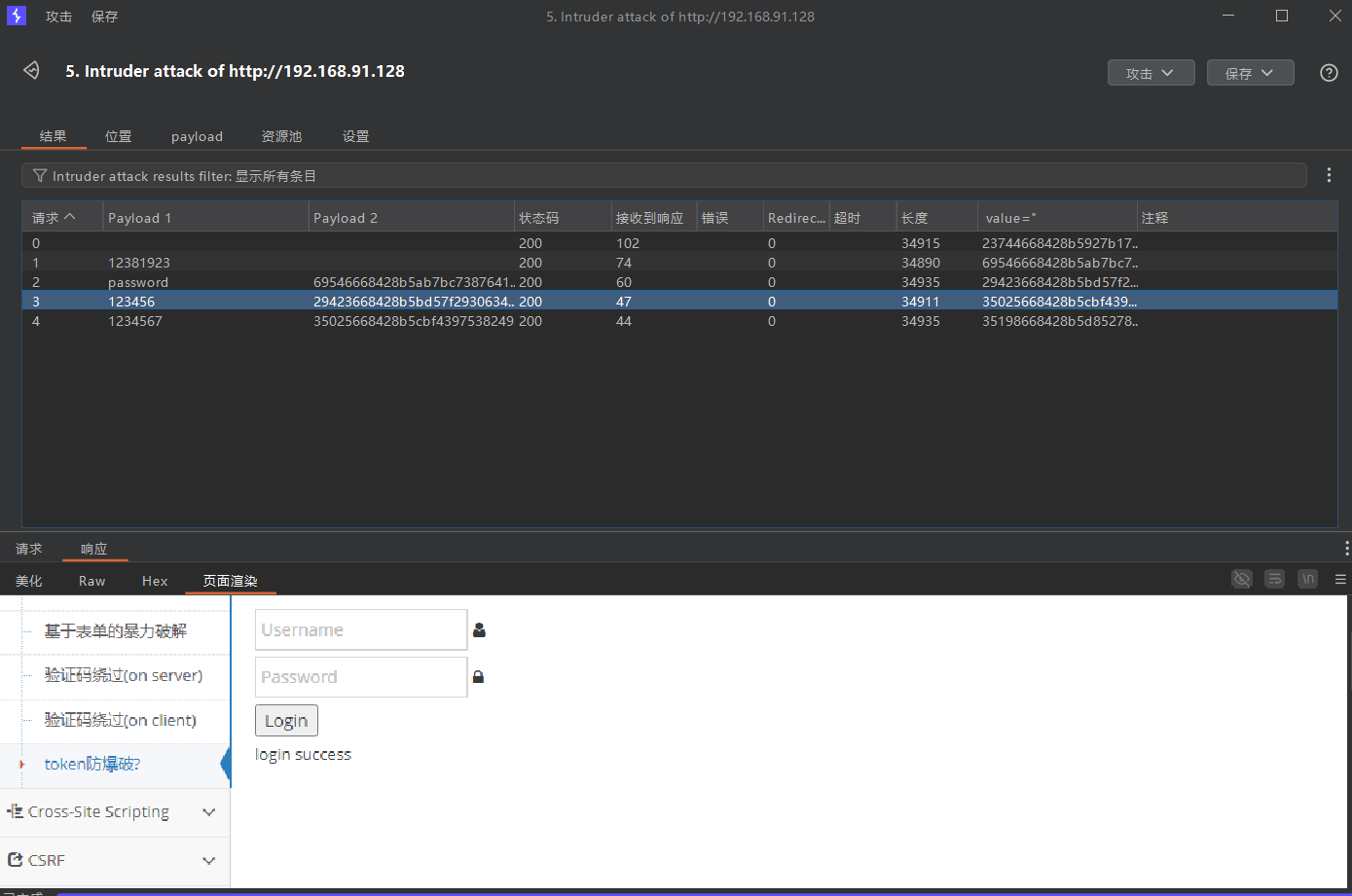Image resolution: width=1352 pixels, height=896 pixels.
Task: Open 基于表单的暴力破解 link
Action: tap(116, 631)
